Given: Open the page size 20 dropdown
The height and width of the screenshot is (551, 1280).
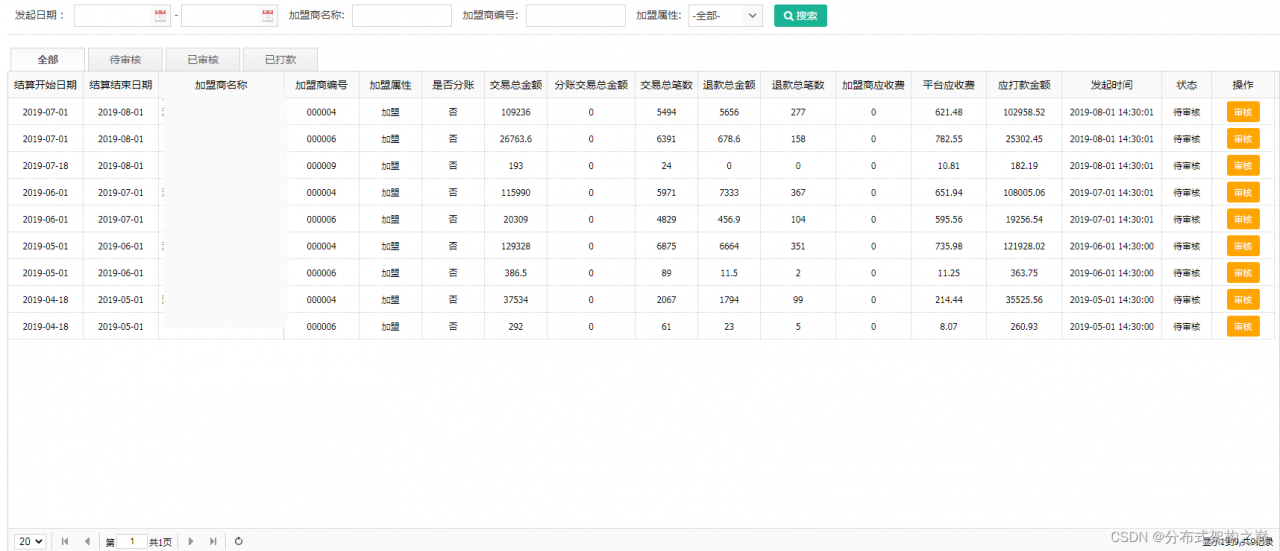Looking at the screenshot, I should click(30, 541).
